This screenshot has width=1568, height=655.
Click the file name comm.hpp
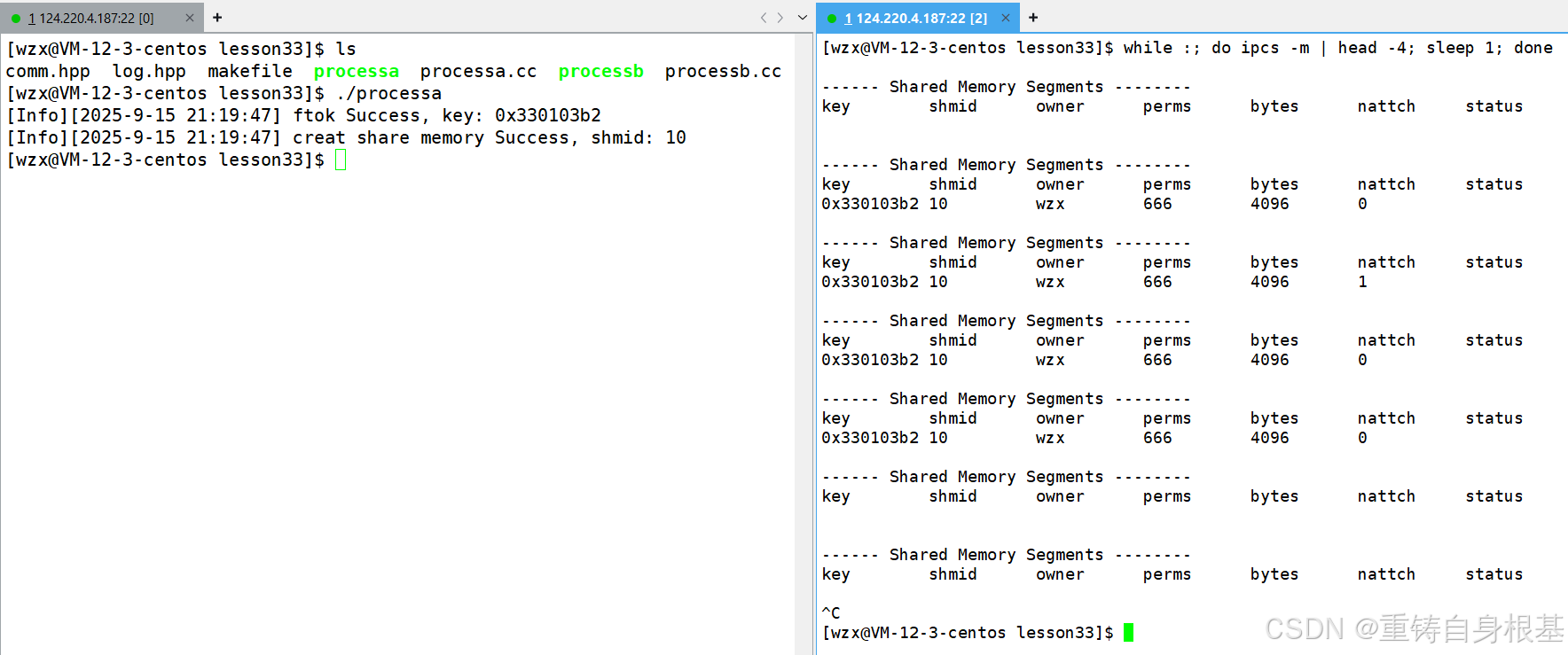click(48, 71)
